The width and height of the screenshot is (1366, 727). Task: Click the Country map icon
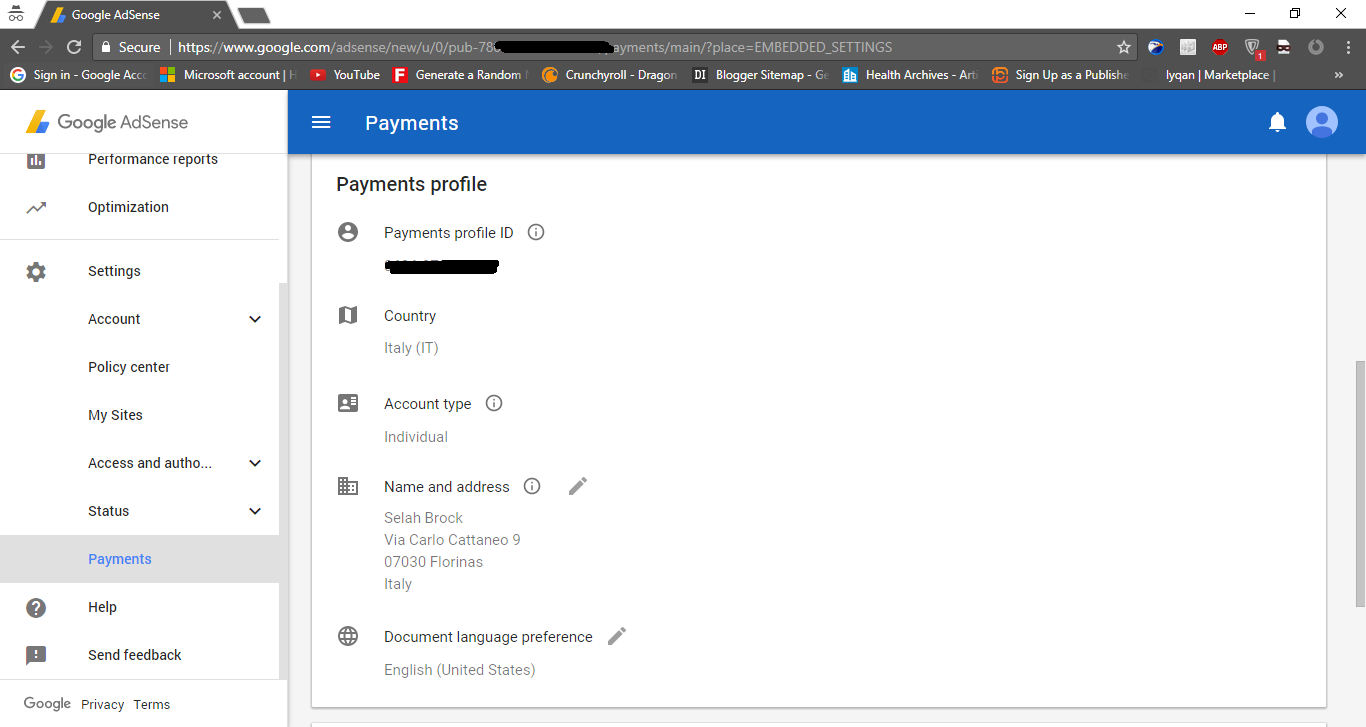click(348, 315)
